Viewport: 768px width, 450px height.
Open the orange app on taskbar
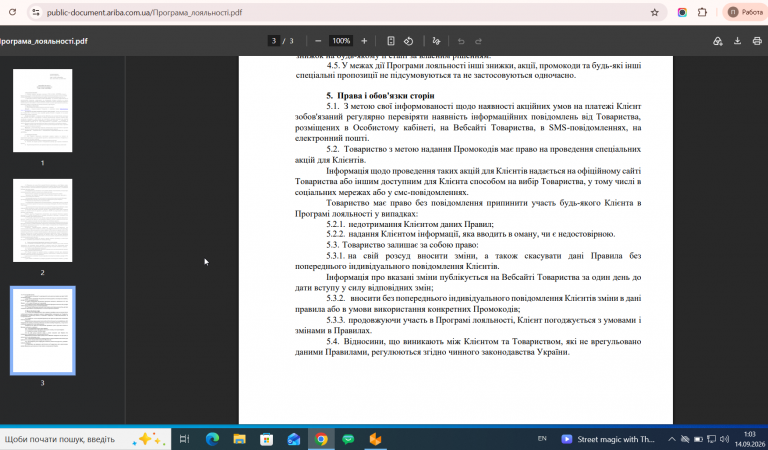[x=375, y=439]
